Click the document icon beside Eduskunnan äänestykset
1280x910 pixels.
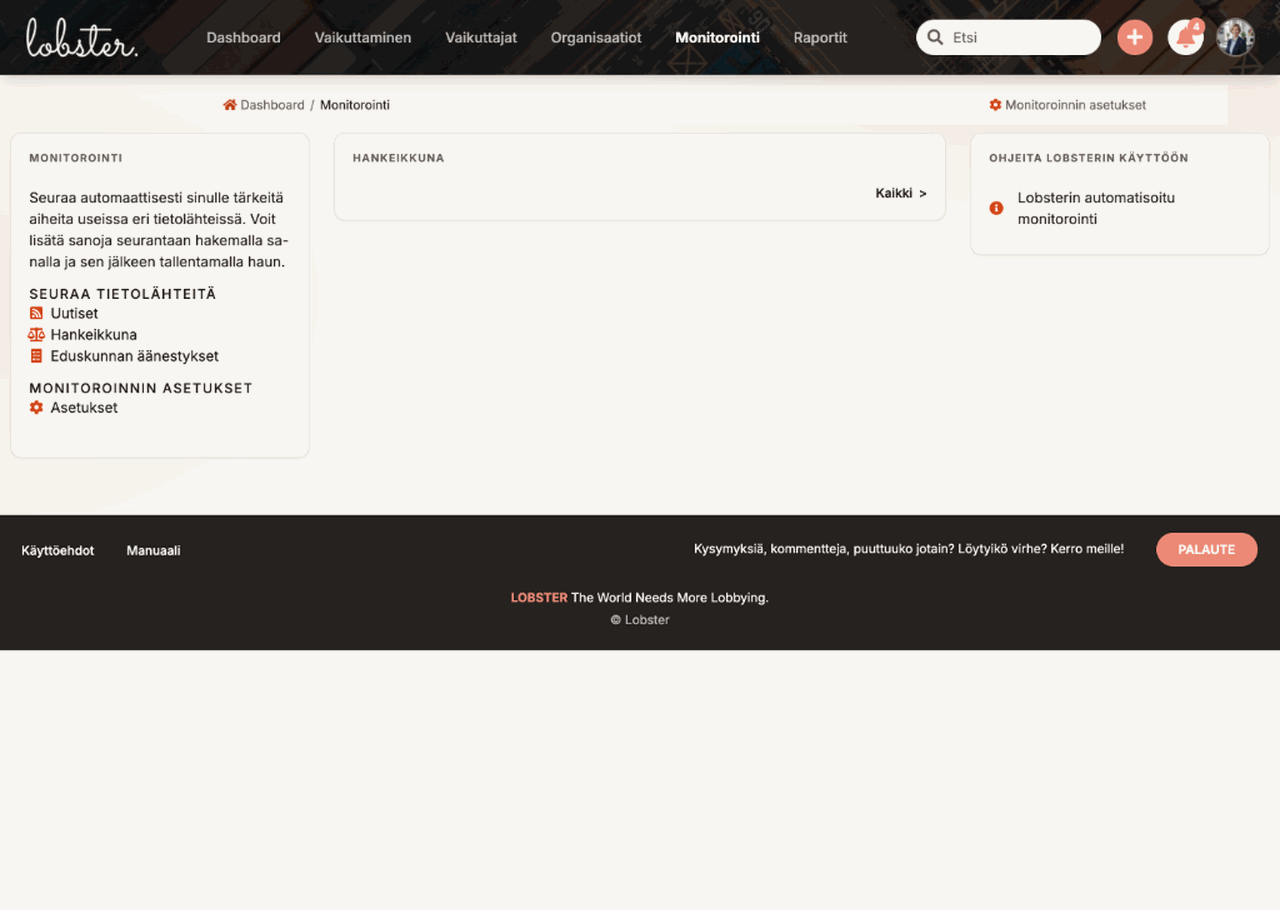[36, 356]
